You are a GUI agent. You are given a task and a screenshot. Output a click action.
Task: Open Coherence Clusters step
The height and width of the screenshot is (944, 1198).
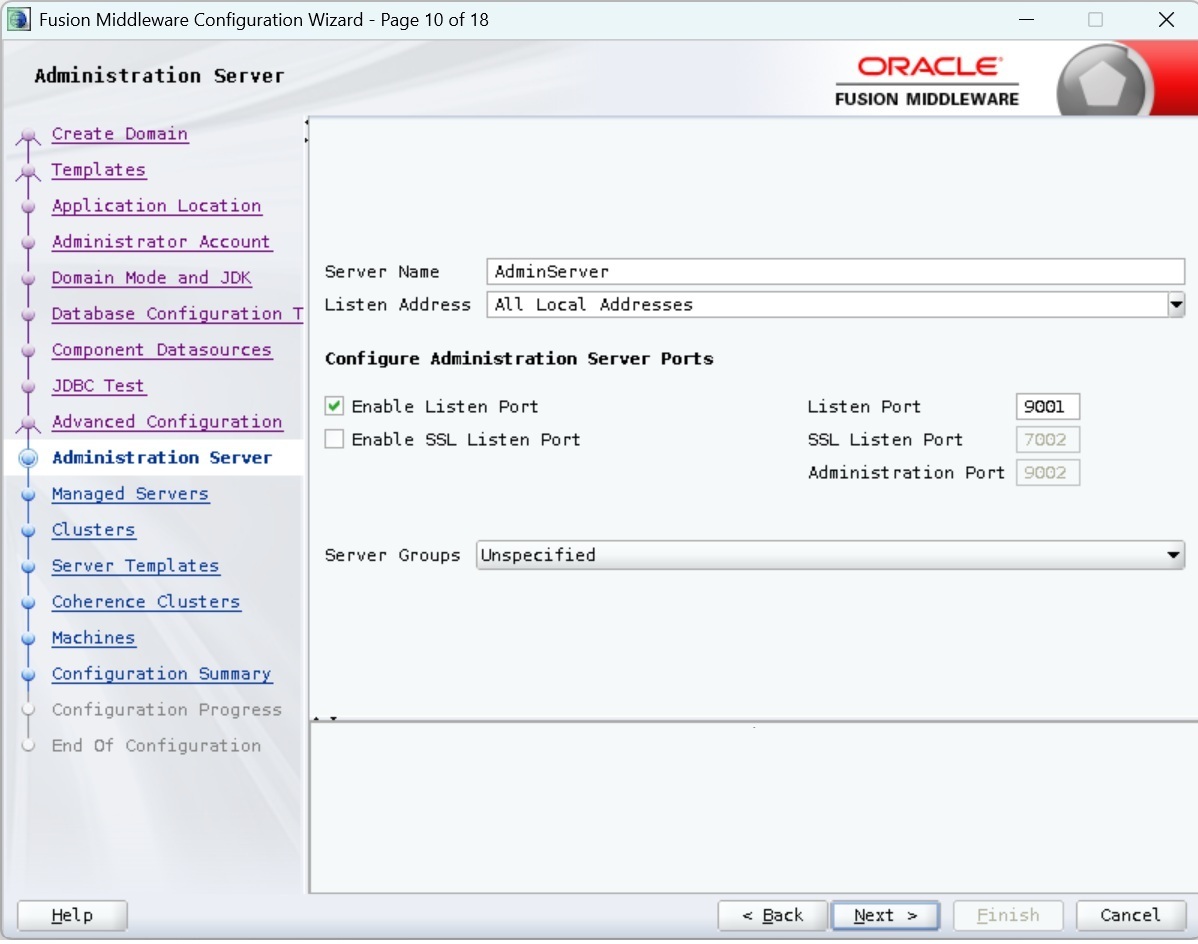(x=146, y=601)
